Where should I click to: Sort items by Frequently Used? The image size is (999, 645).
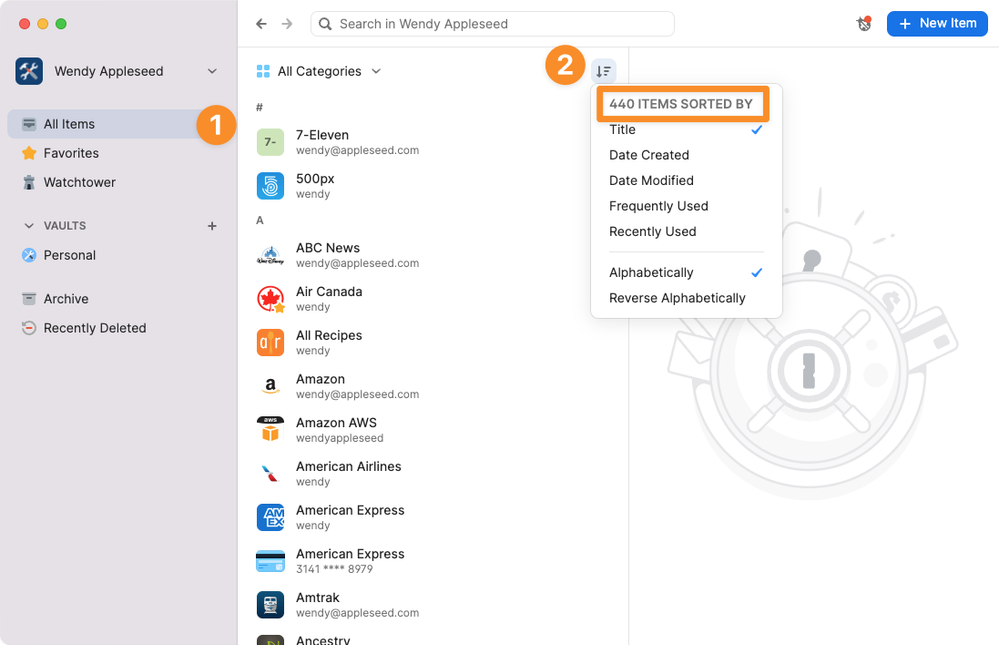click(x=658, y=206)
